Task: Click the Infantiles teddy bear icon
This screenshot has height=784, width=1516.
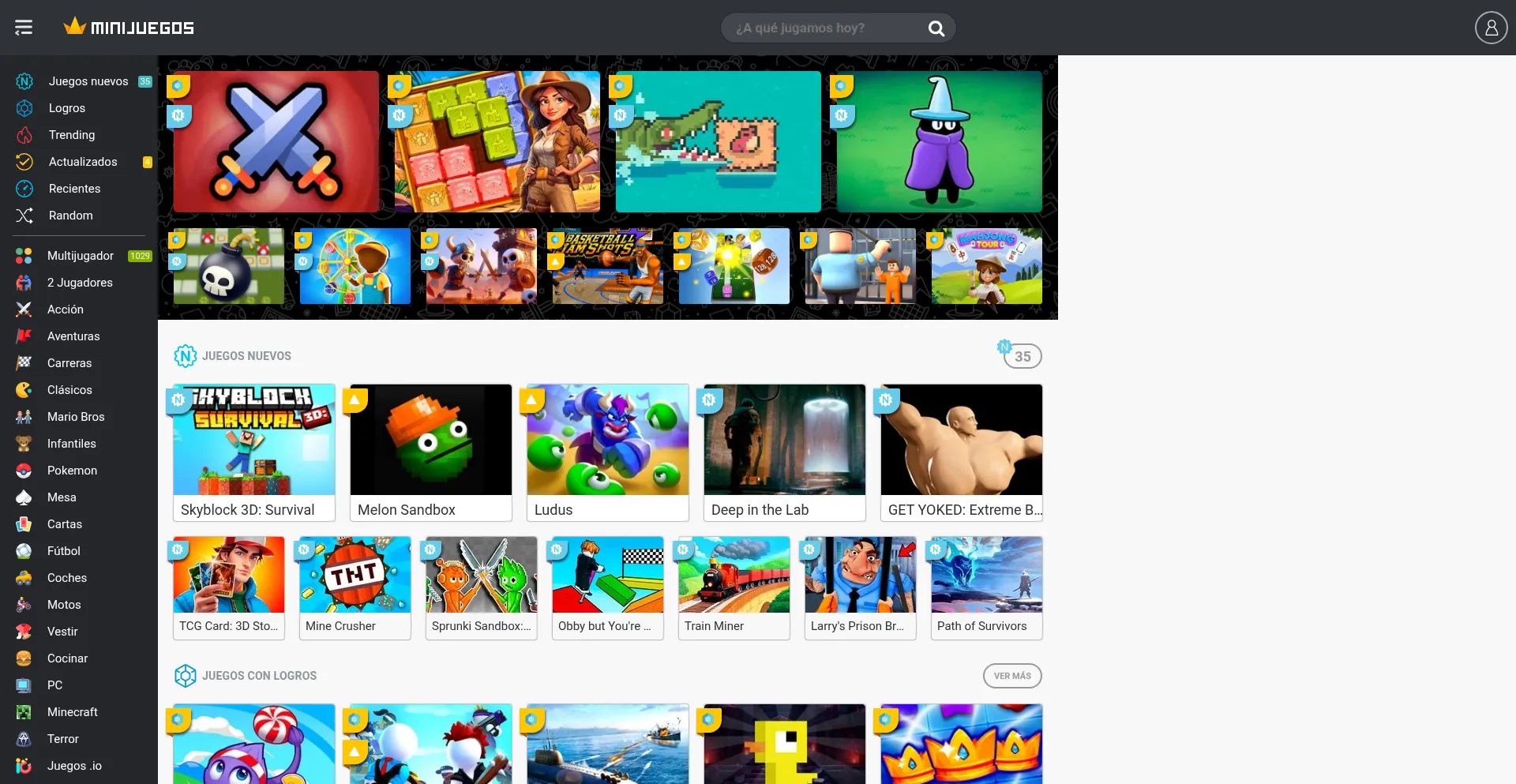Action: (24, 444)
